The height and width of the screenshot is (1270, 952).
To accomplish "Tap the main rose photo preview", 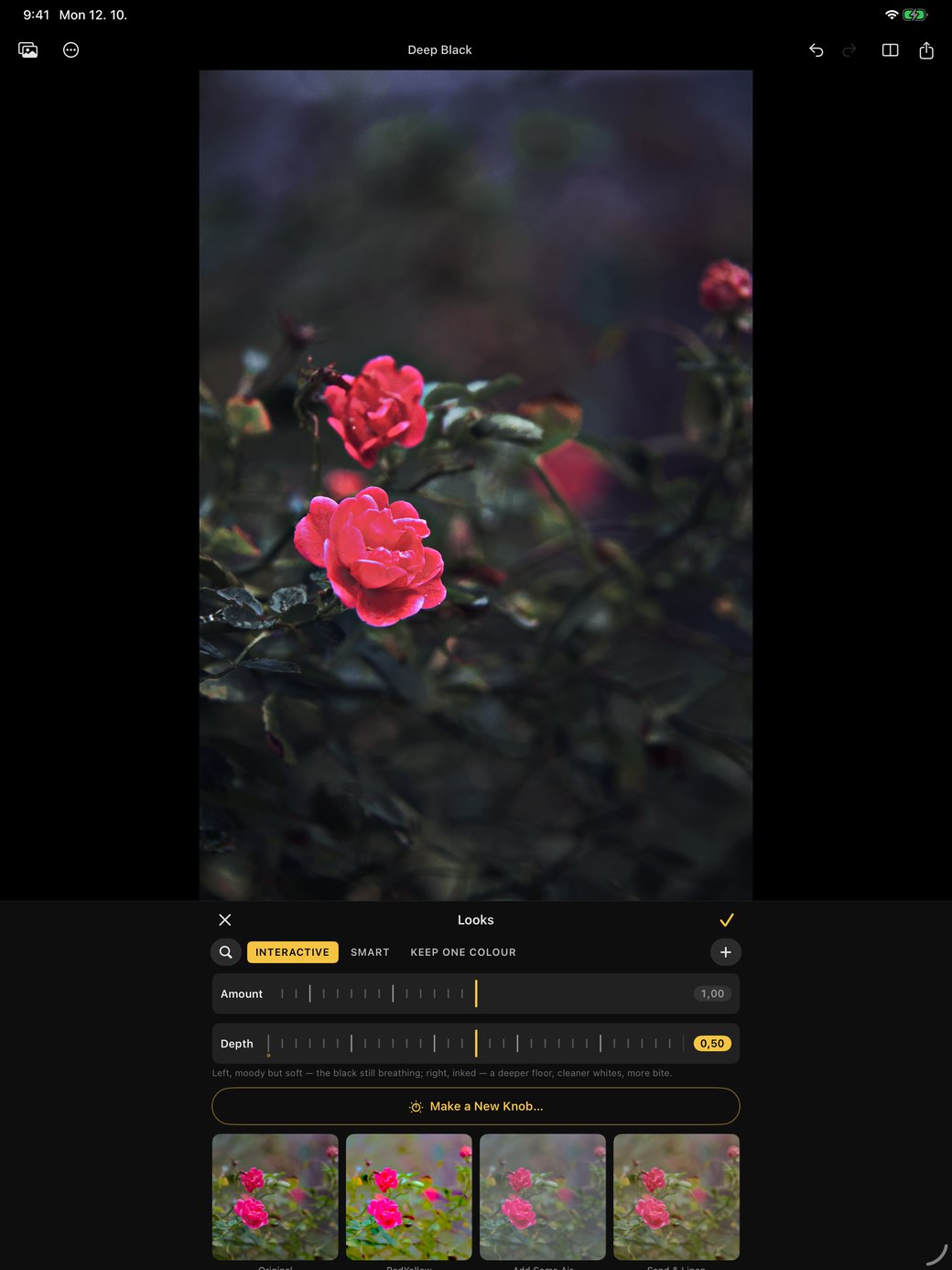I will pos(476,485).
